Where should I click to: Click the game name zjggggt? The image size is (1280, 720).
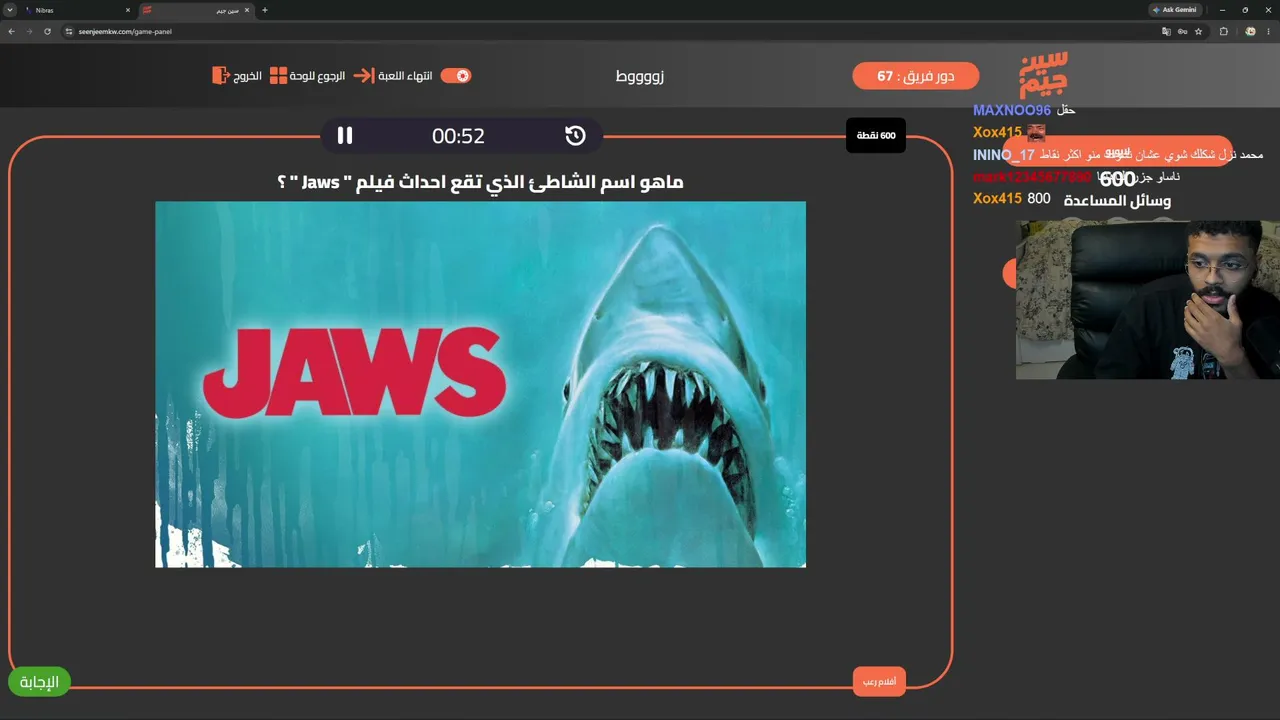click(x=640, y=76)
